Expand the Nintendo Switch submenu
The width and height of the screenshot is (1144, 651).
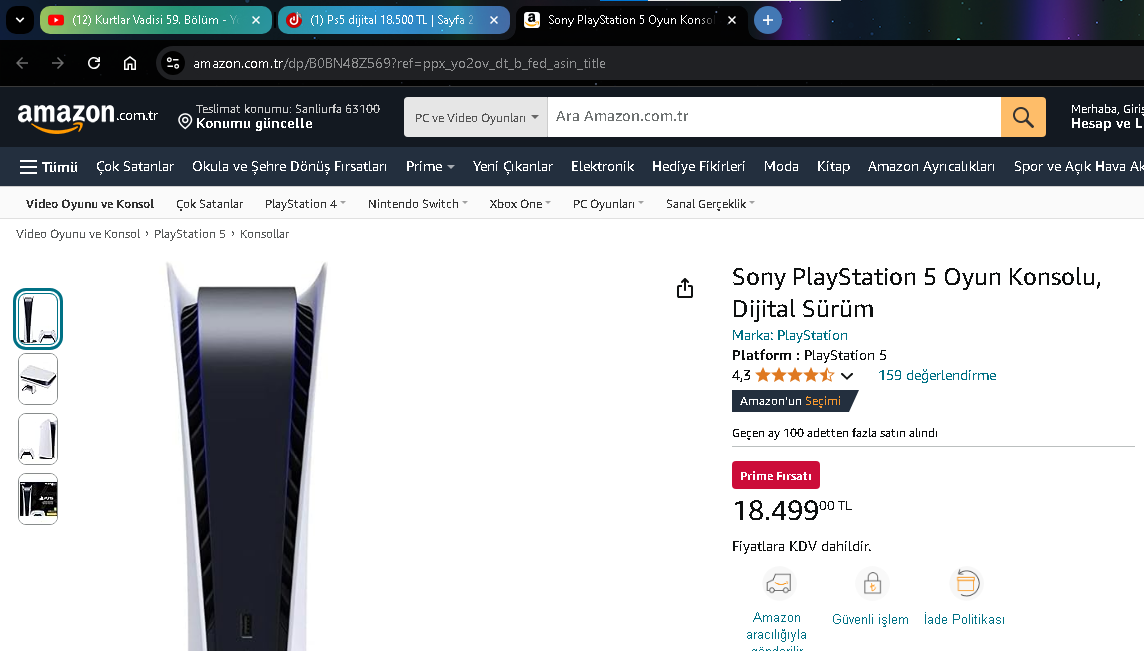click(x=417, y=204)
